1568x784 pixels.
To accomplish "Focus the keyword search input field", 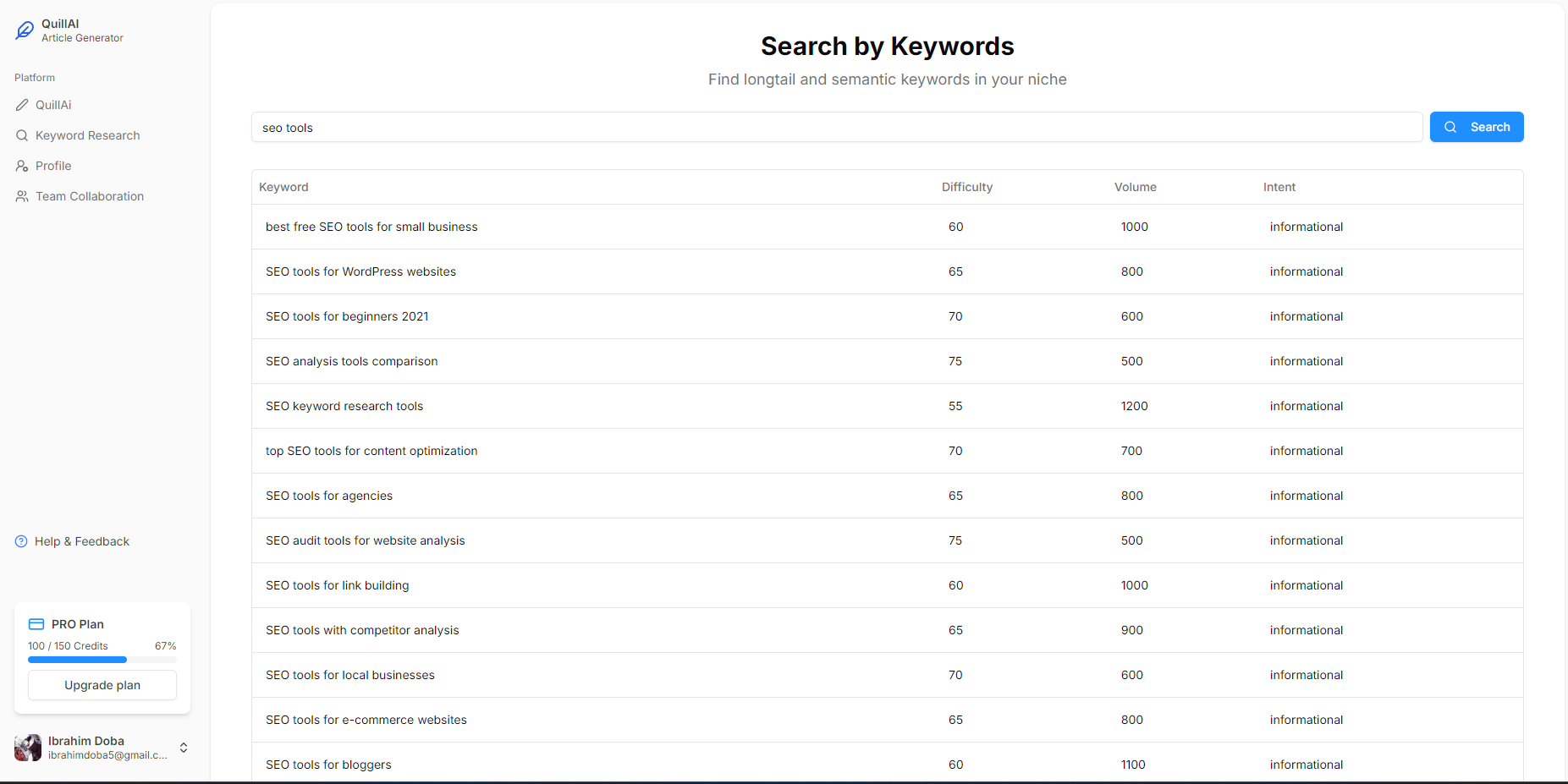I will pos(836,128).
